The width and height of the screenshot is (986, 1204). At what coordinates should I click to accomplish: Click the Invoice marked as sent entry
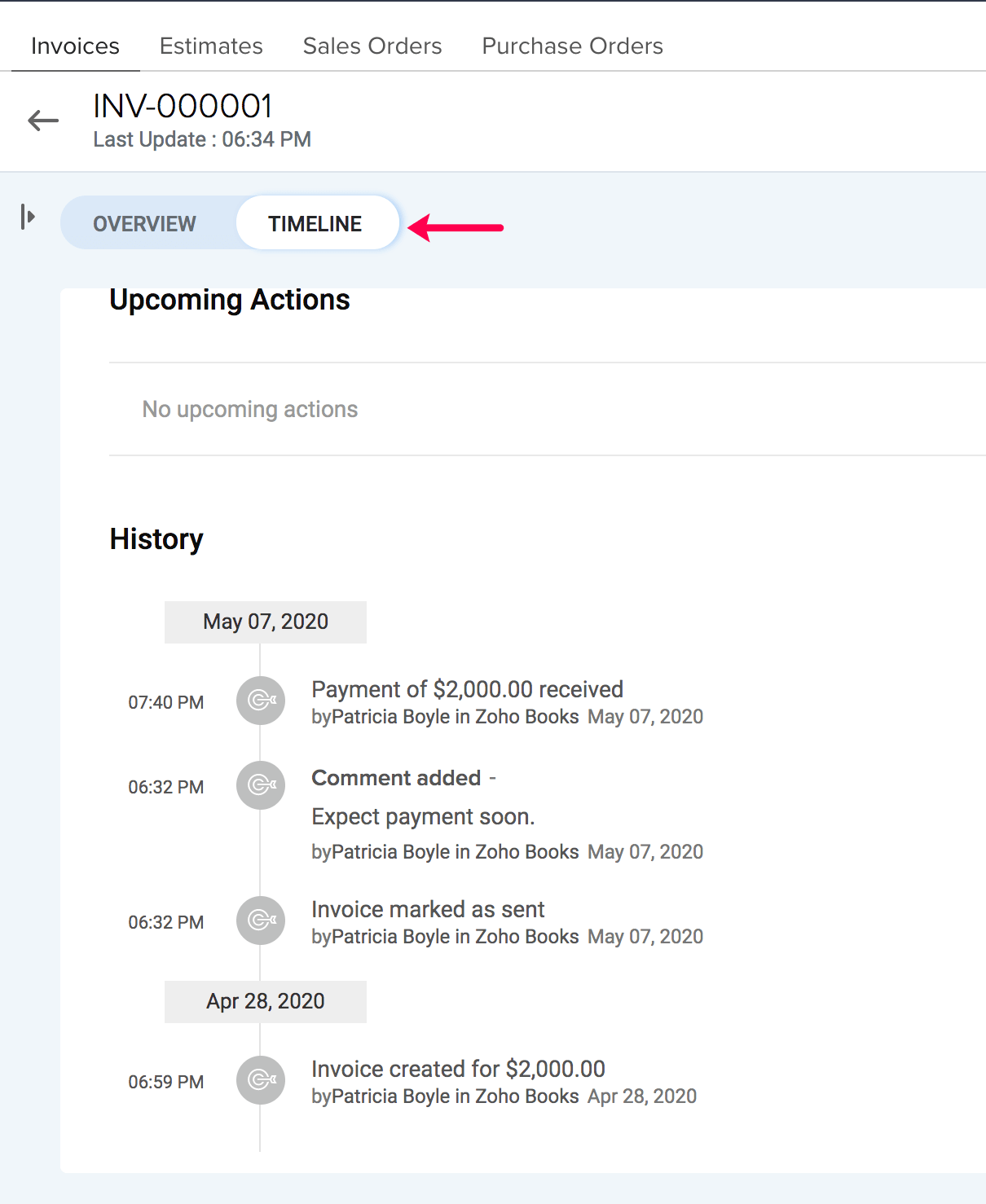(428, 910)
